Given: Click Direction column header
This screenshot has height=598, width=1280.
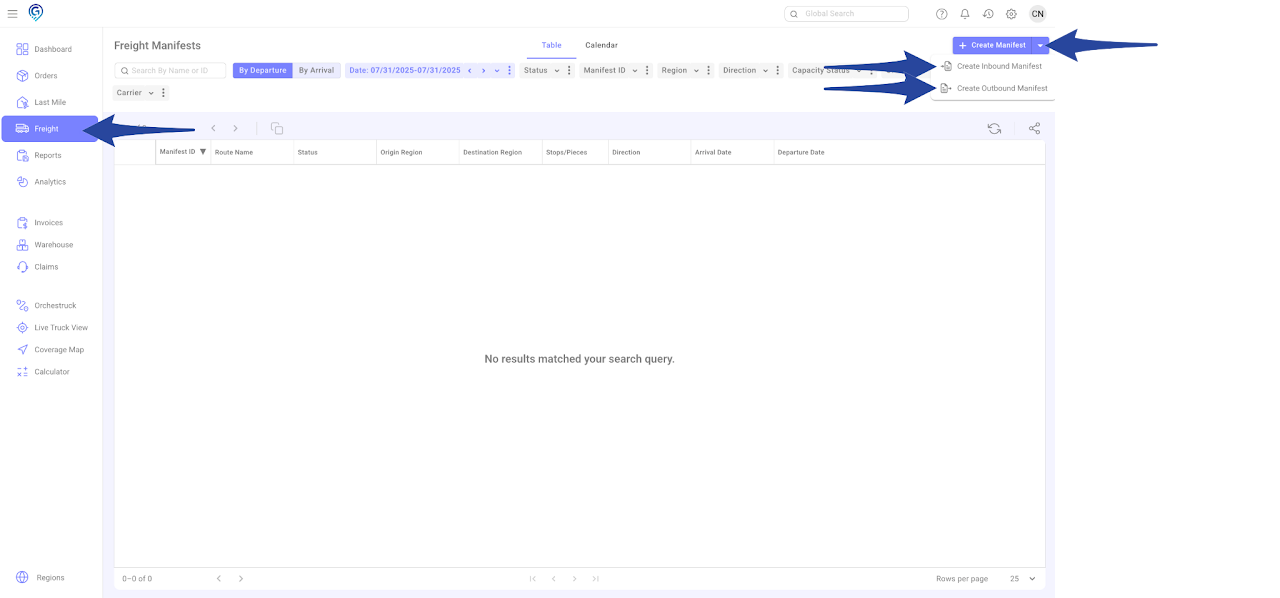Looking at the screenshot, I should click(x=626, y=152).
